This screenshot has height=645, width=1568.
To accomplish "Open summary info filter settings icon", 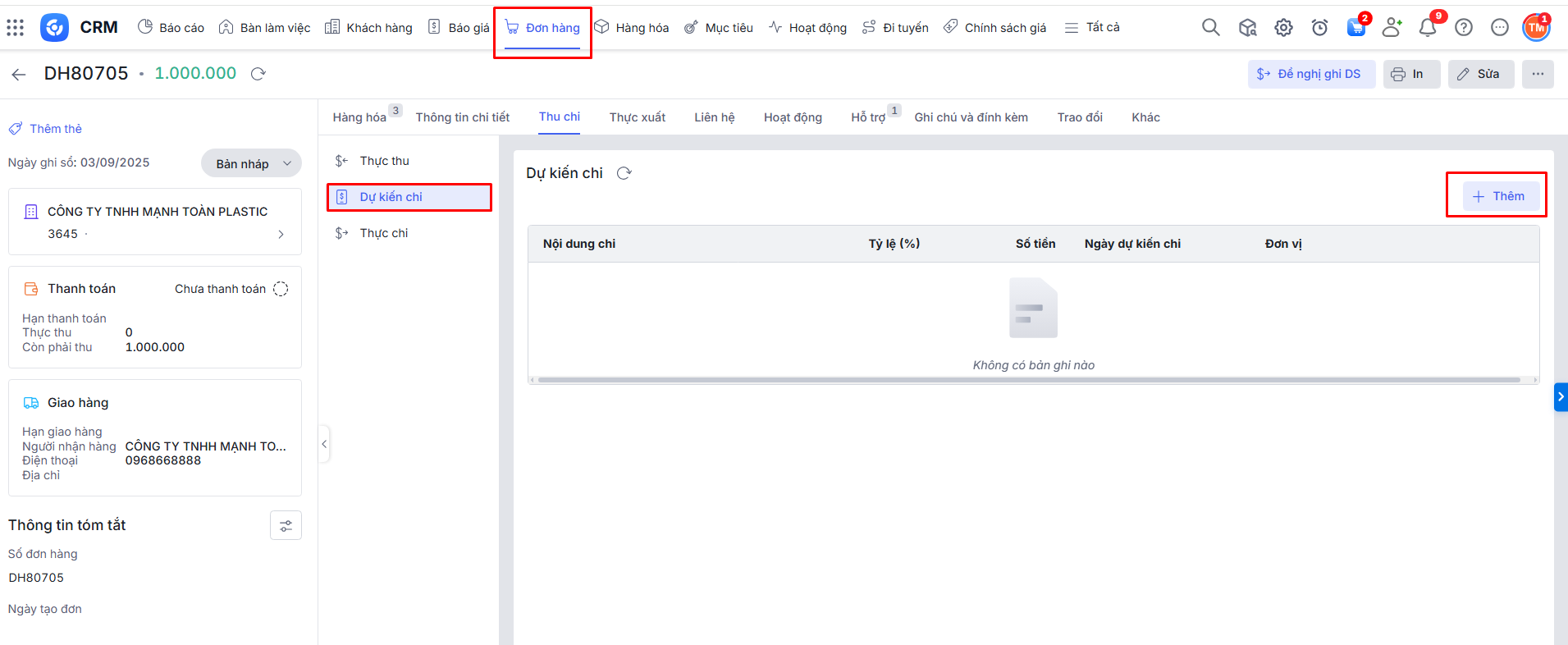I will point(286,526).
